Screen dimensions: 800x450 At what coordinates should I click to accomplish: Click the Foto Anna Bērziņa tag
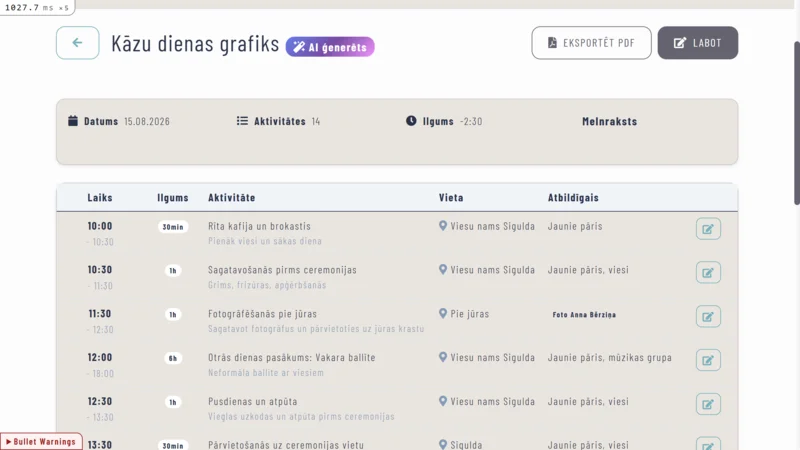coord(584,315)
